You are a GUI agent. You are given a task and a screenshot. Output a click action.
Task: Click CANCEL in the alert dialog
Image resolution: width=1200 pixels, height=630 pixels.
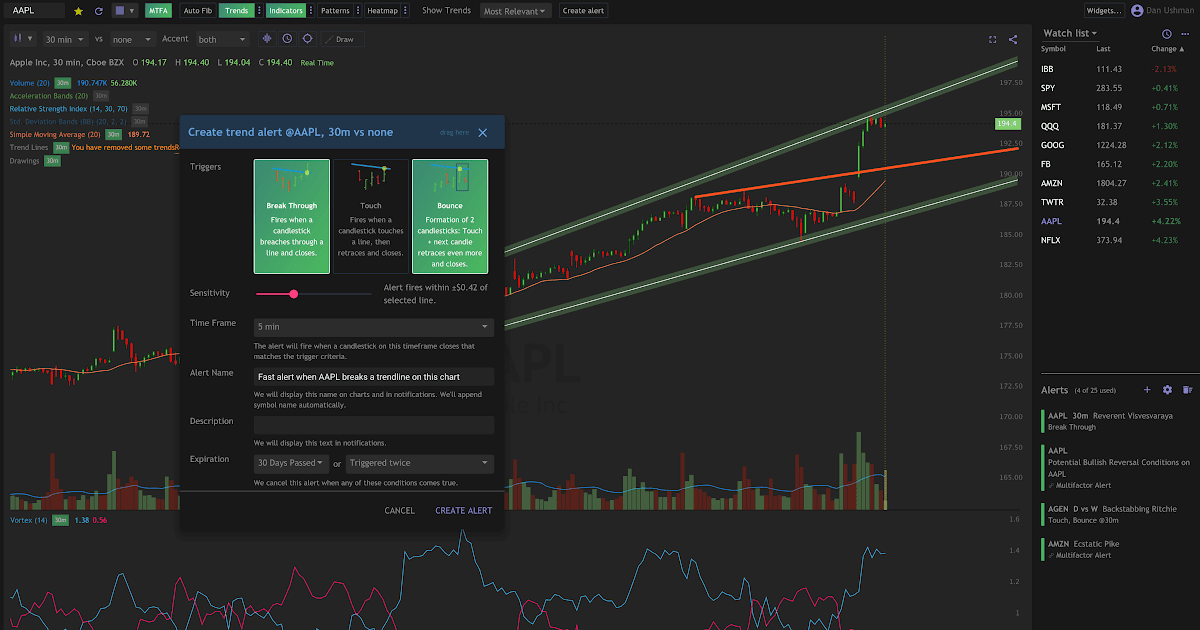(399, 511)
